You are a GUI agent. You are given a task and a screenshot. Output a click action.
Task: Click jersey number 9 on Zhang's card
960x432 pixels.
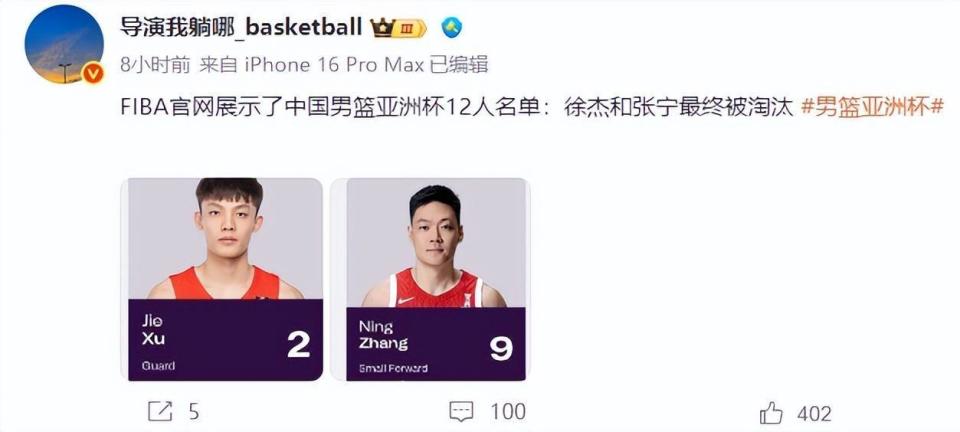coord(501,349)
